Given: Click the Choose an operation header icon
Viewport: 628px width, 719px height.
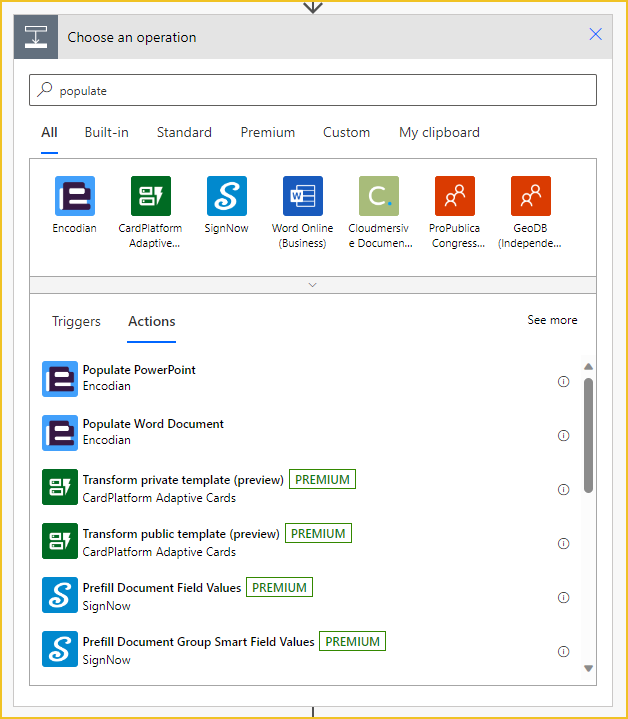Looking at the screenshot, I should pyautogui.click(x=36, y=37).
